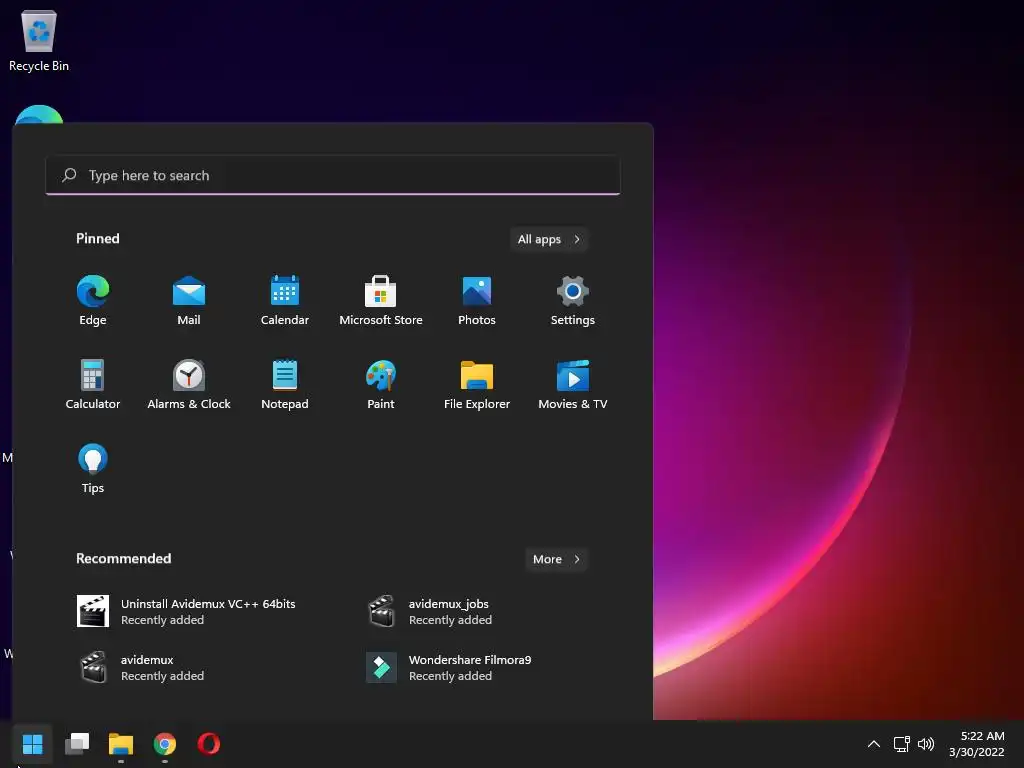Open the Tips app
Image resolution: width=1024 pixels, height=768 pixels.
(93, 469)
